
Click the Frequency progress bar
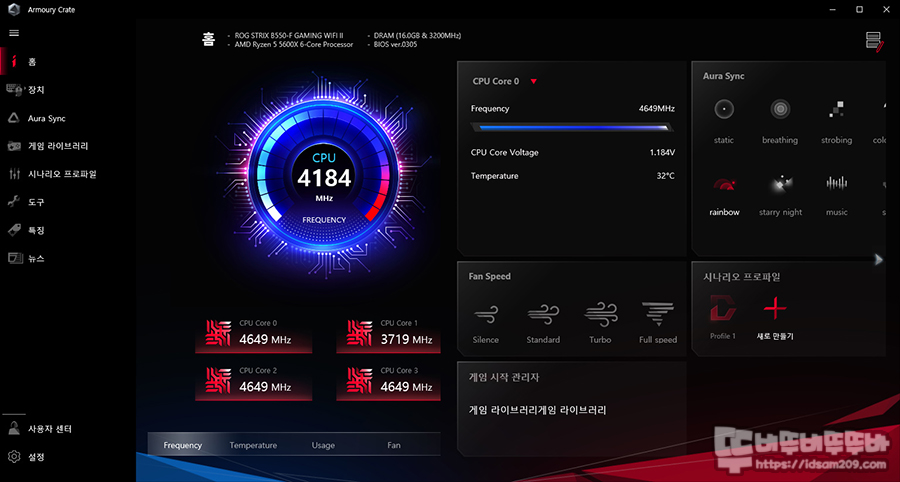coord(573,127)
